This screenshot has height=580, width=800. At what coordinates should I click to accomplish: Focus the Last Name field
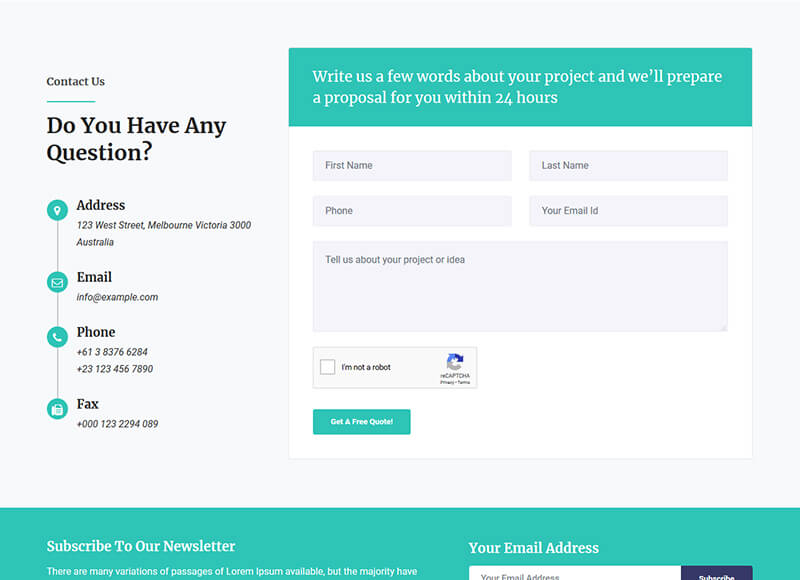pos(628,166)
